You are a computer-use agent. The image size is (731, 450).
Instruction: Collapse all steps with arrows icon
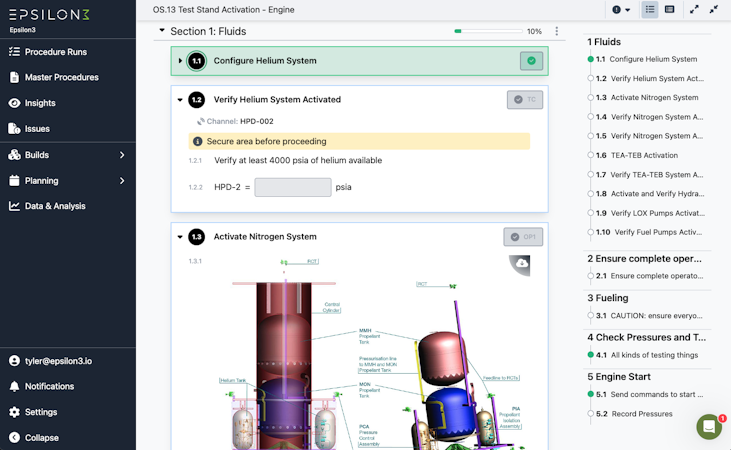[x=714, y=10]
